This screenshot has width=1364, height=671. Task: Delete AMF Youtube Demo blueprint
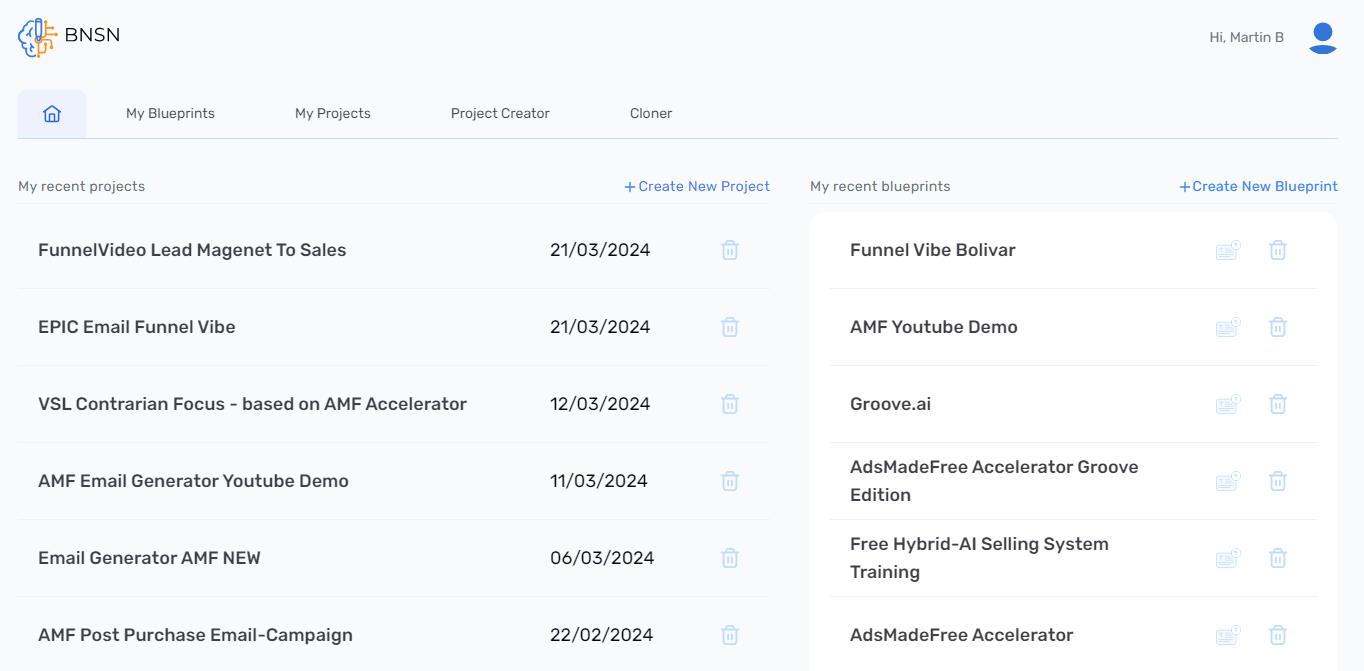click(1278, 327)
